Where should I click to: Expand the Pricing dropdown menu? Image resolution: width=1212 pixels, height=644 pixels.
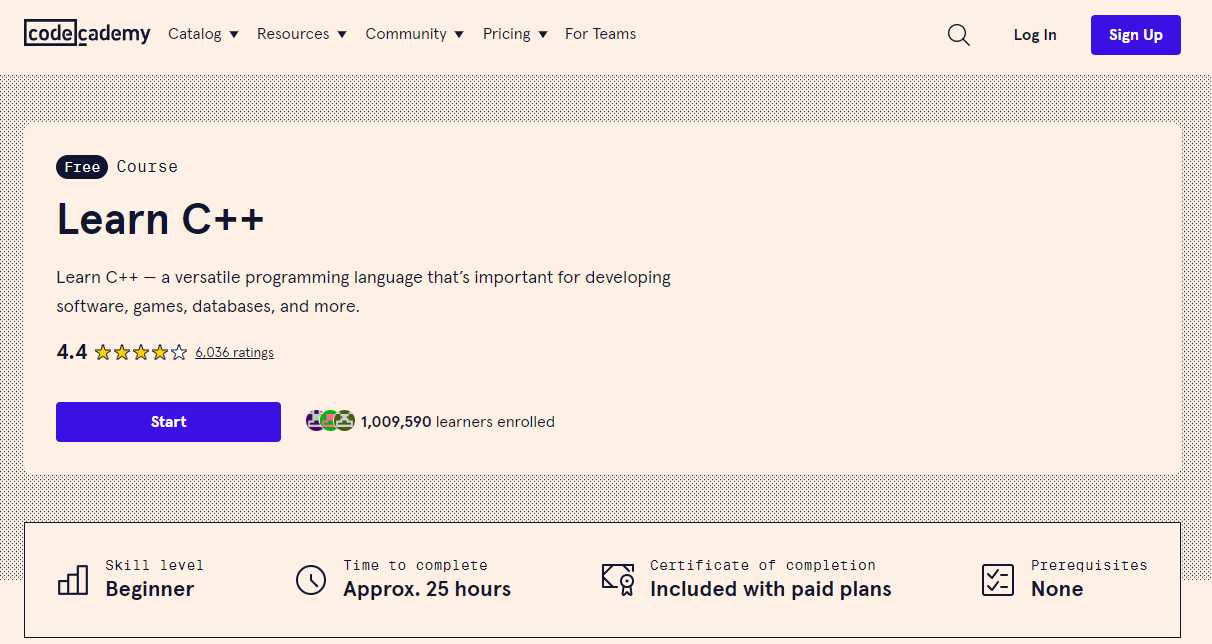(515, 34)
